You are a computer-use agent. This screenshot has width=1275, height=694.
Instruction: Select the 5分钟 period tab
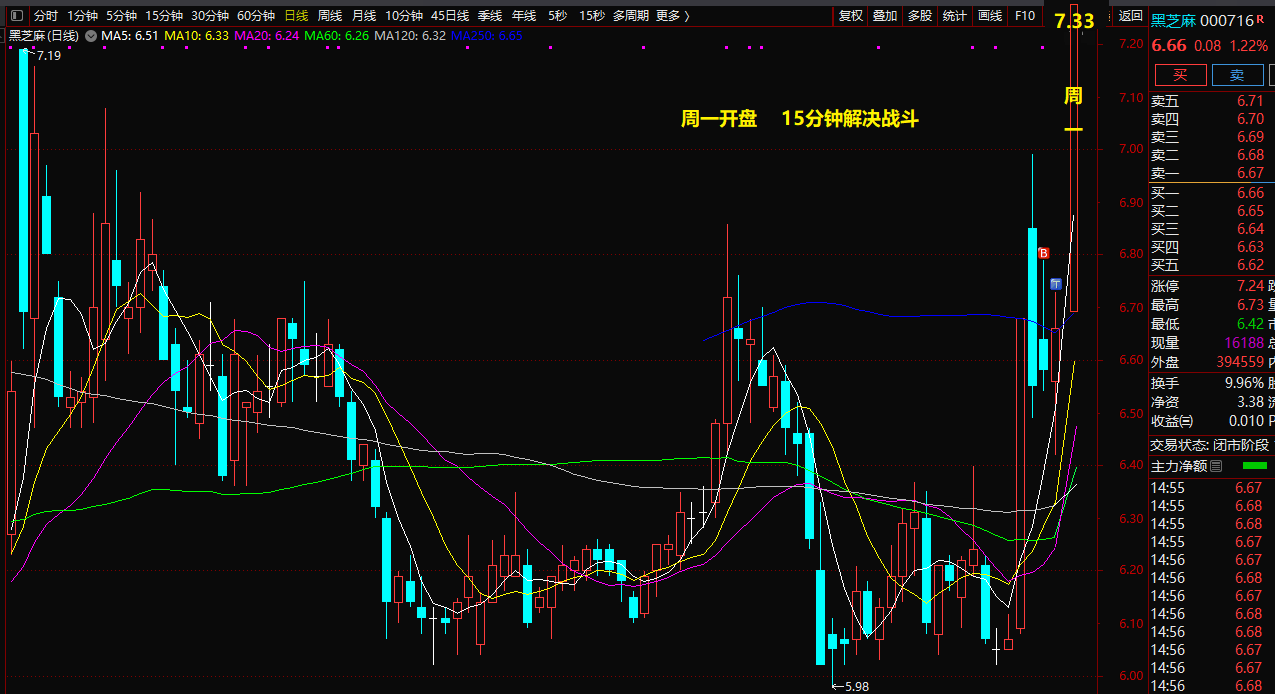tap(121, 16)
